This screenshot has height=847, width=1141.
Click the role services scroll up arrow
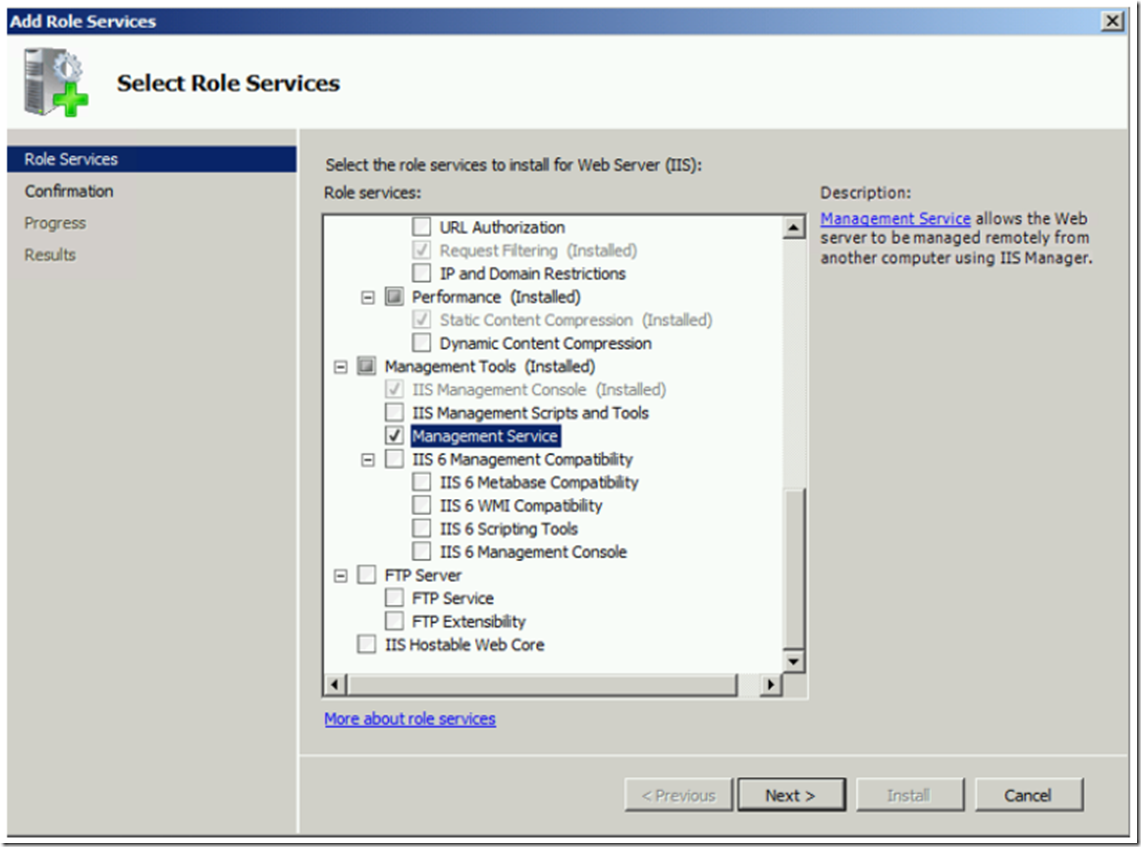(793, 228)
